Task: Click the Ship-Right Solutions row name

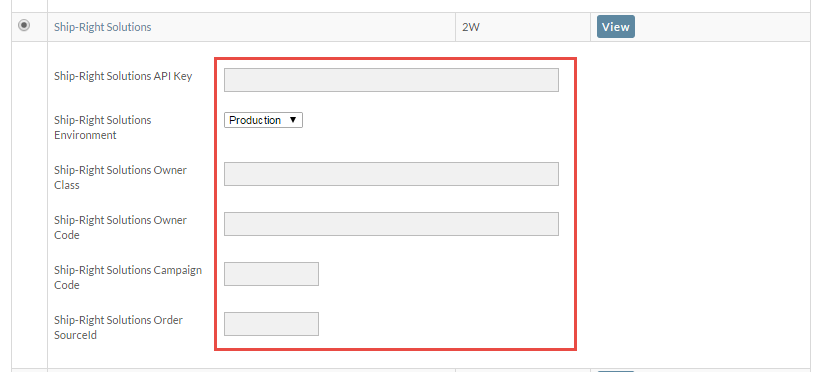Action: 103,27
